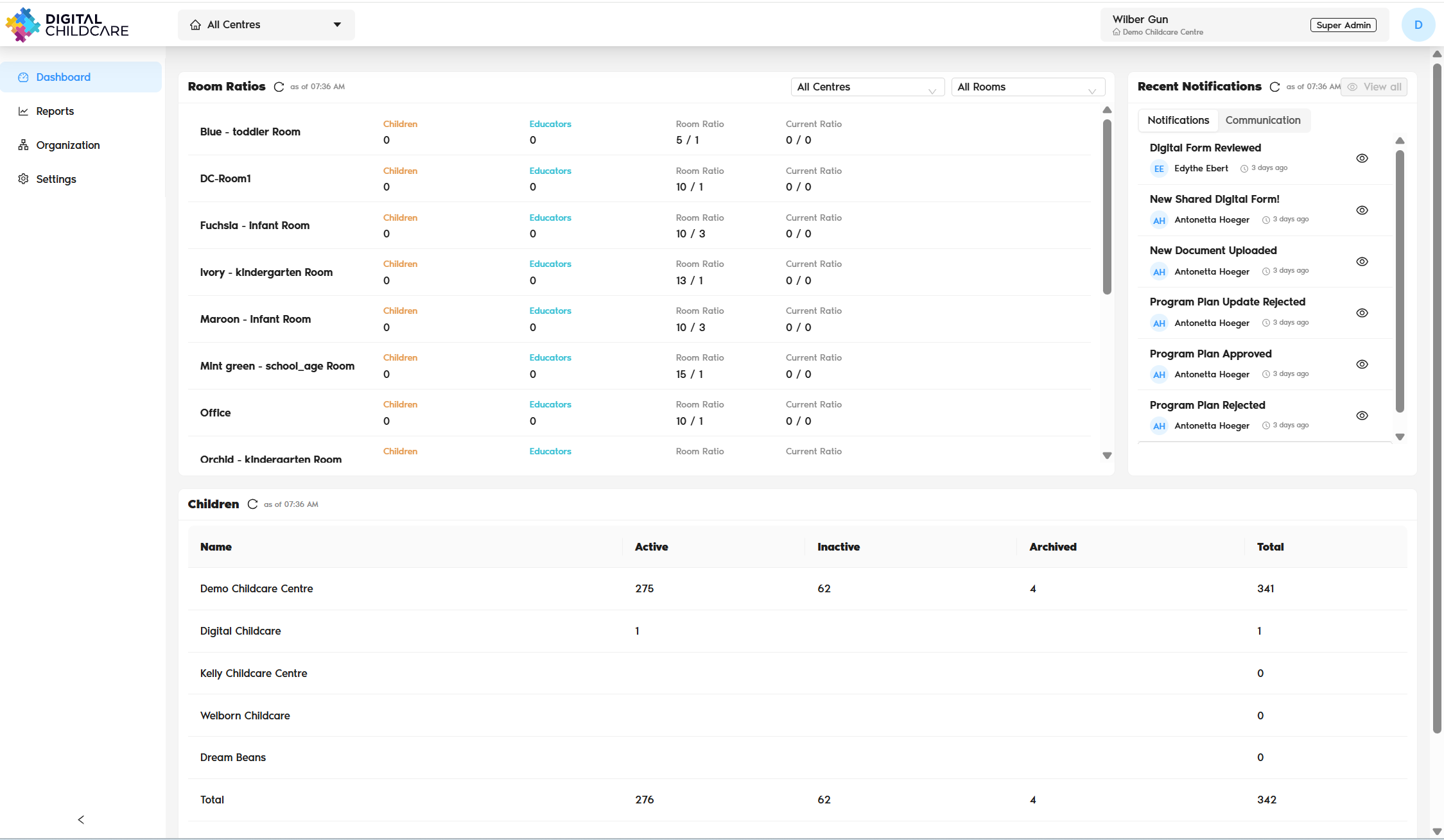Open the Organization section

(x=67, y=145)
